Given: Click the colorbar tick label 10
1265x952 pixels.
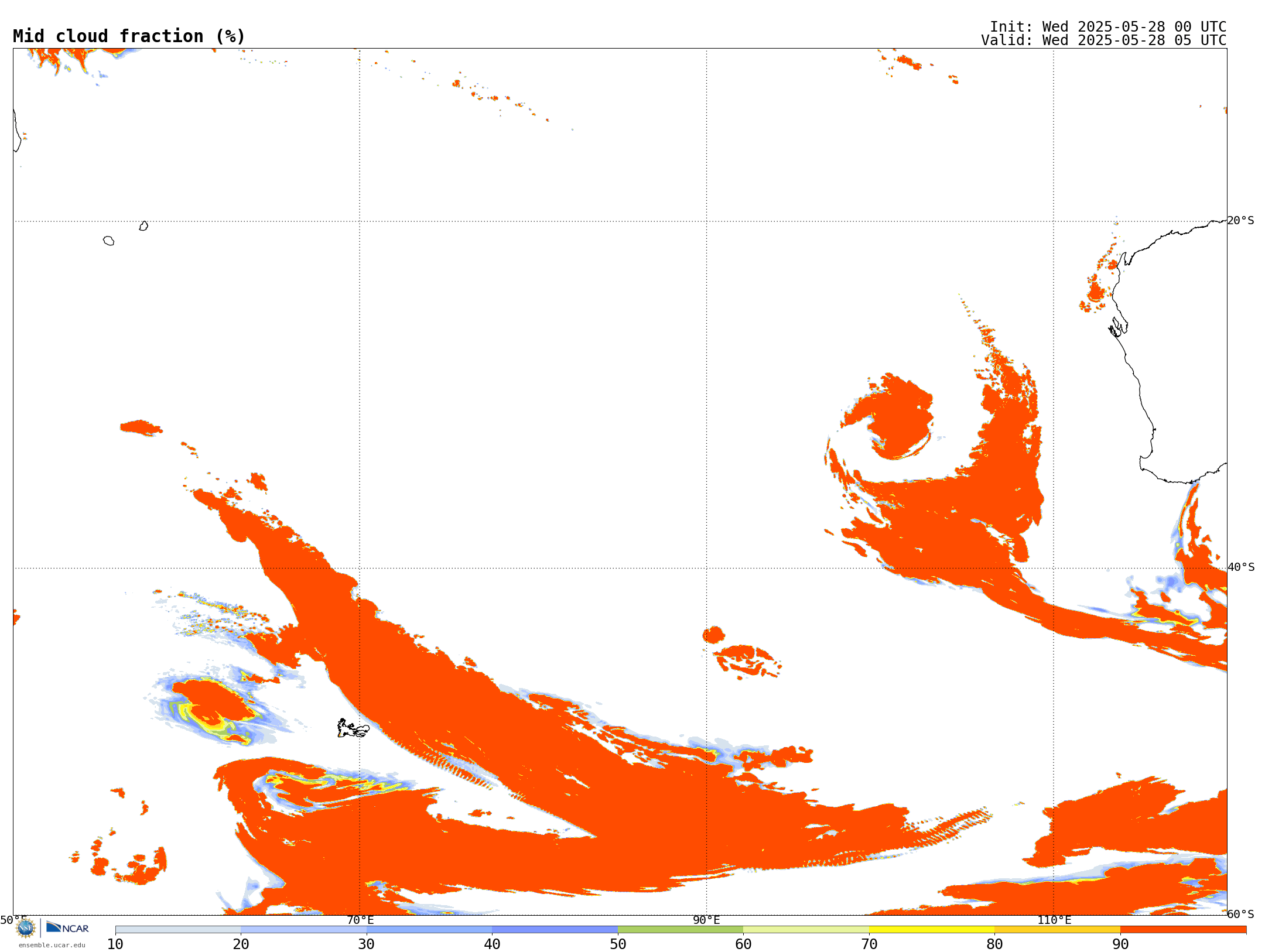Looking at the screenshot, I should (115, 944).
